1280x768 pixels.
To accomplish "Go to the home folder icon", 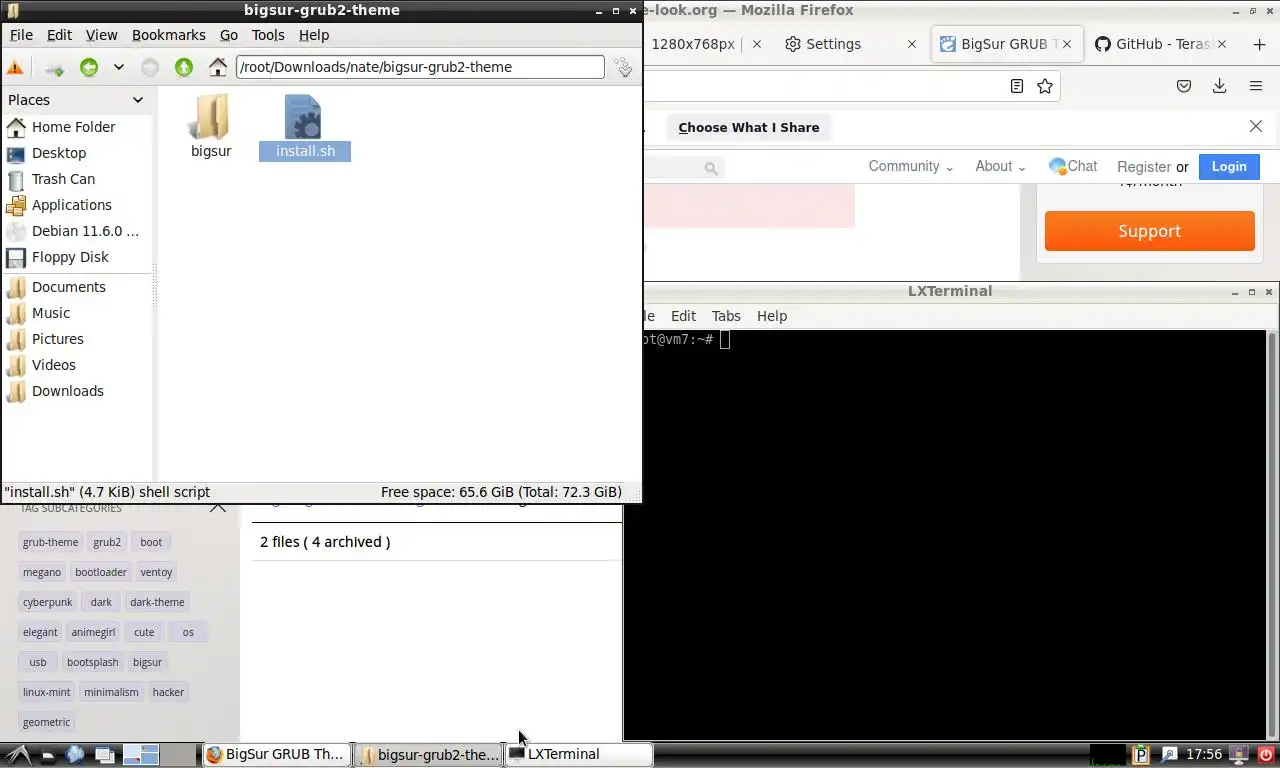I will 218,67.
